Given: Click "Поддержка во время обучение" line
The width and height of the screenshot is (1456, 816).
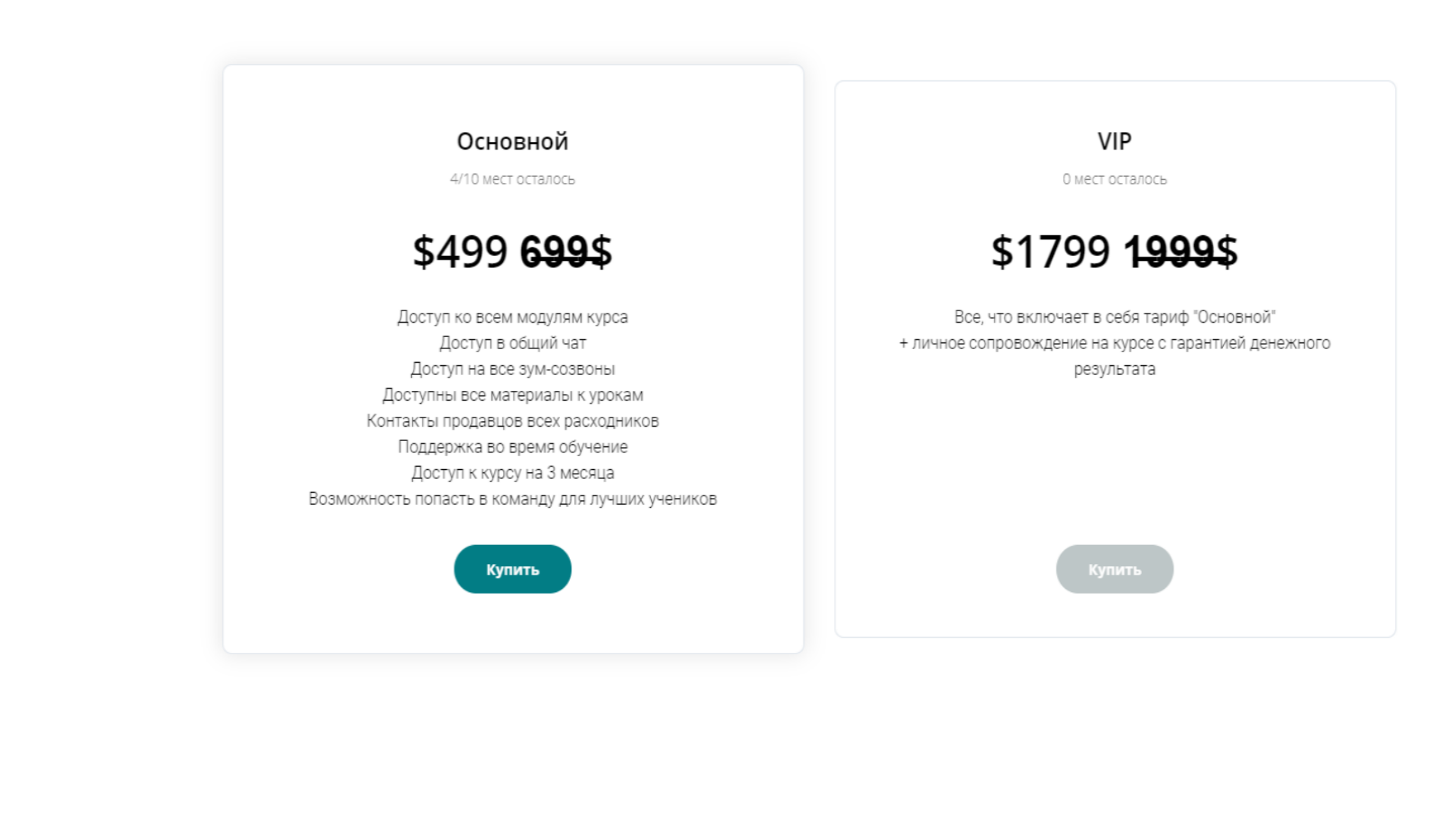Looking at the screenshot, I should pos(512,447).
